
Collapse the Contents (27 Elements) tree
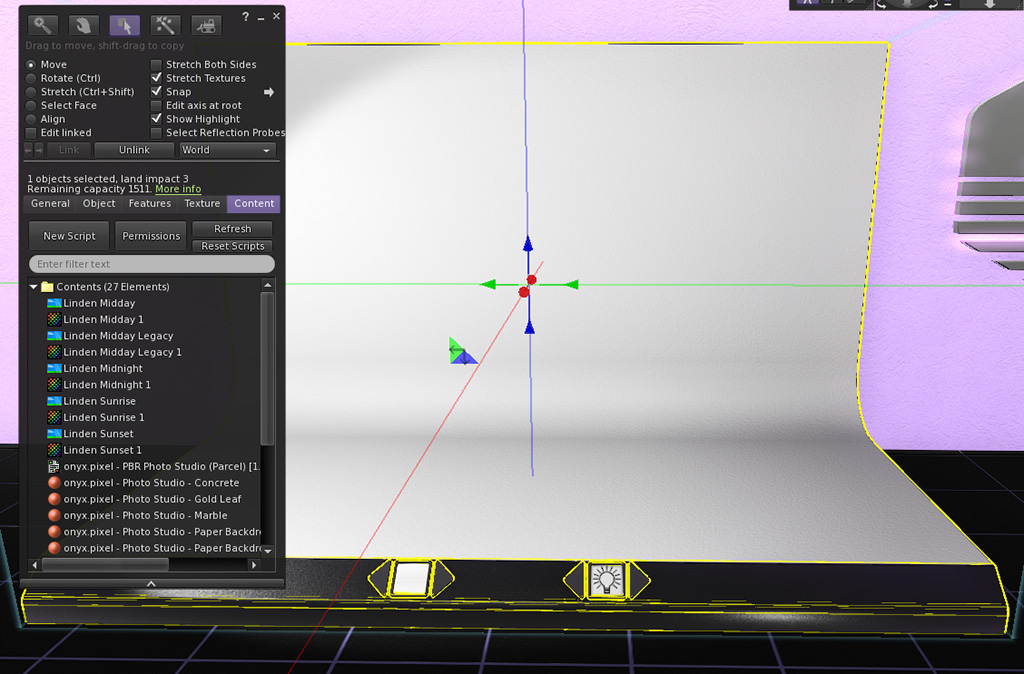(34, 287)
